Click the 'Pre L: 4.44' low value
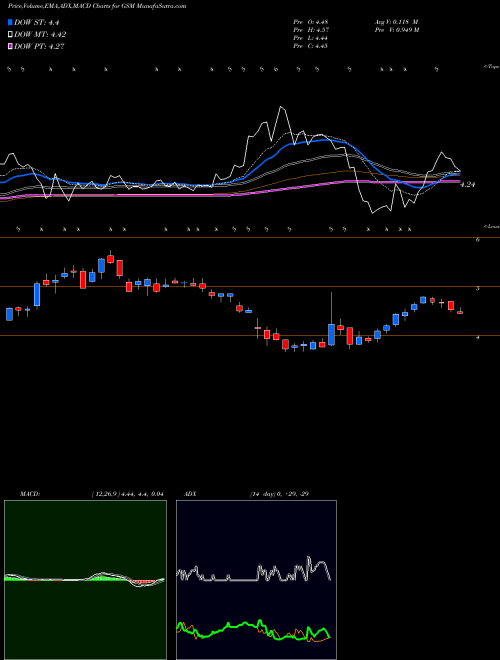This screenshot has height=660, width=500. pos(311,38)
